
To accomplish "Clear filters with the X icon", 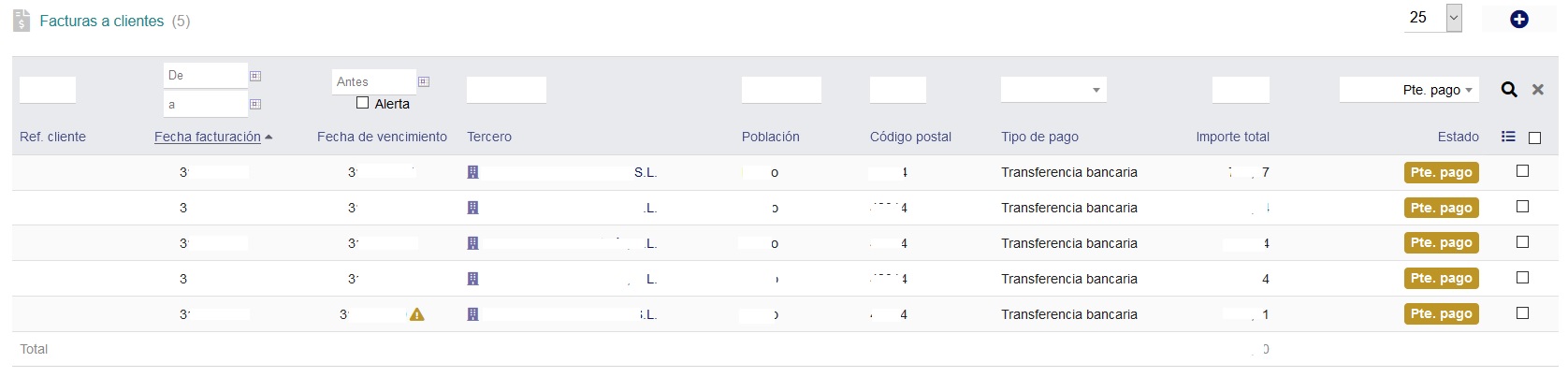I will pos(1537,90).
